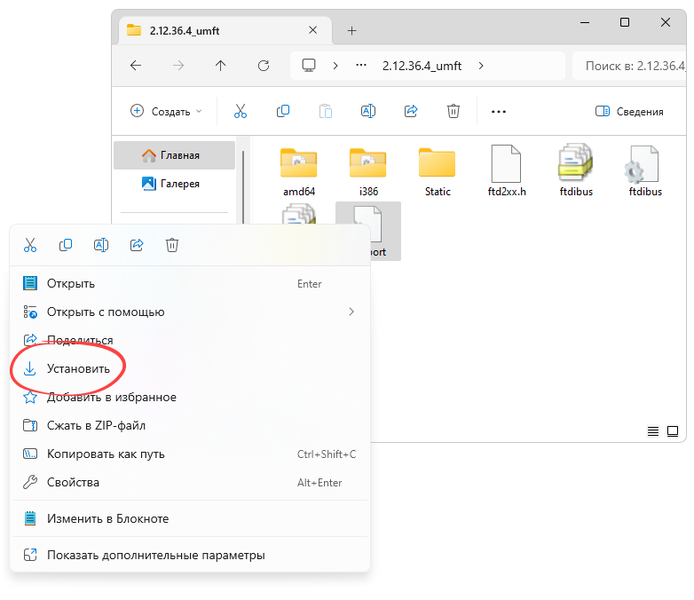Viewport: 694px width, 600px height.
Task: Select the i386 folder
Action: [368, 172]
